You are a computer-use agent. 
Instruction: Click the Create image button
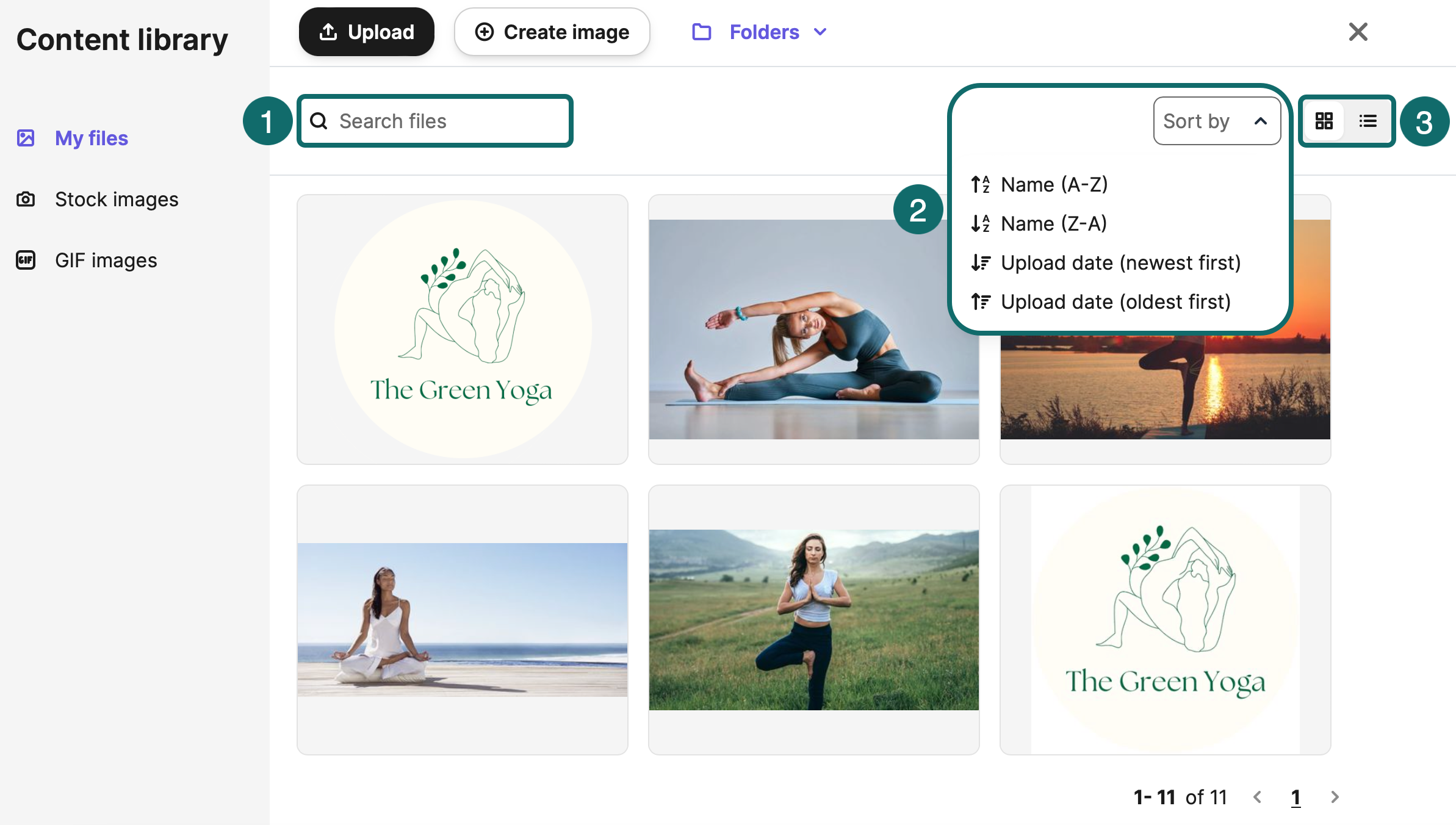click(x=552, y=32)
